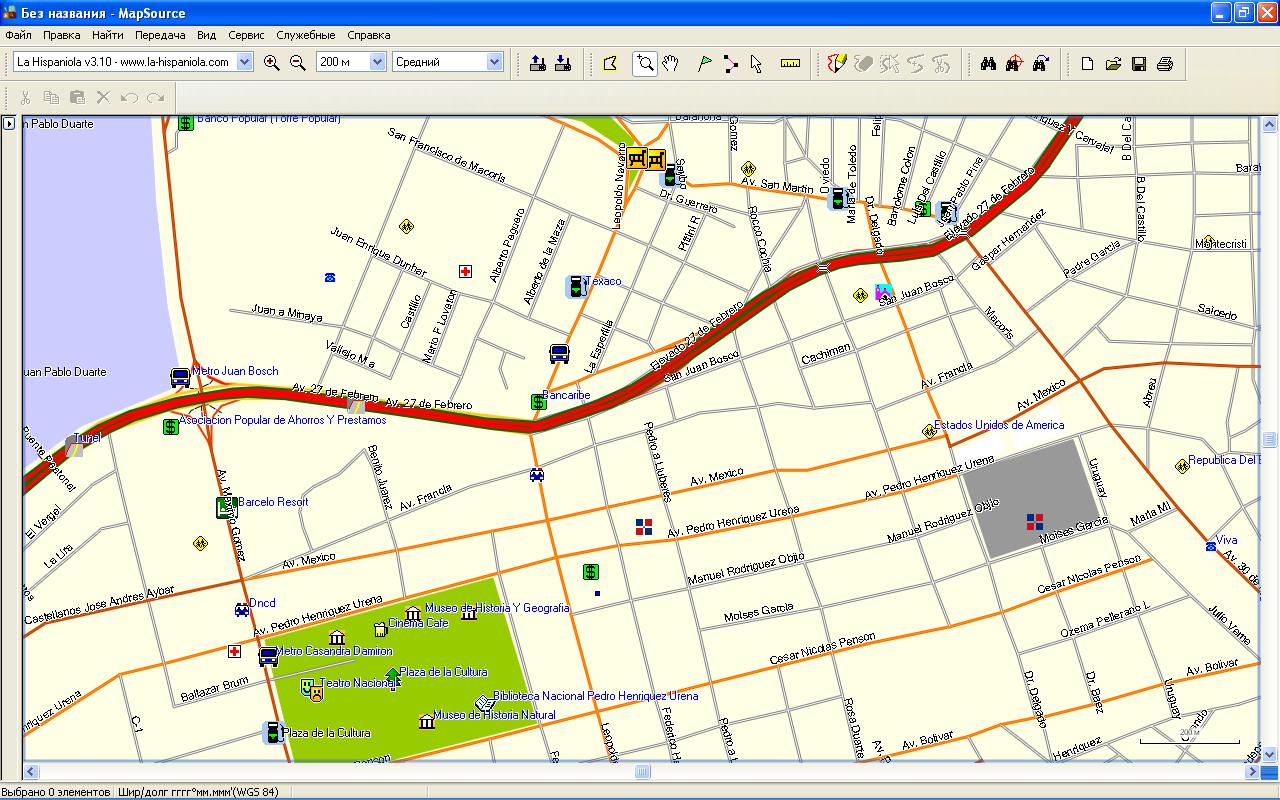1280x800 pixels.
Task: Select the Zoom tool in toolbar
Action: tap(645, 64)
